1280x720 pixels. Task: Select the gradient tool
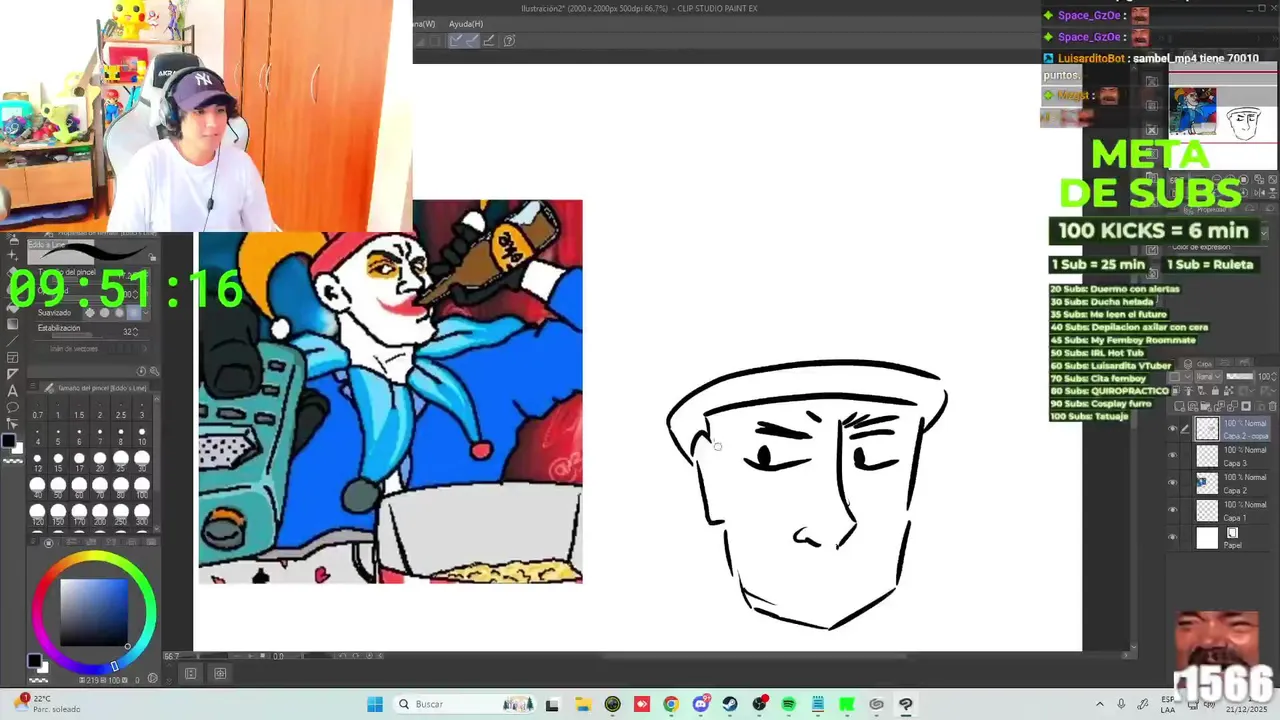click(12, 324)
